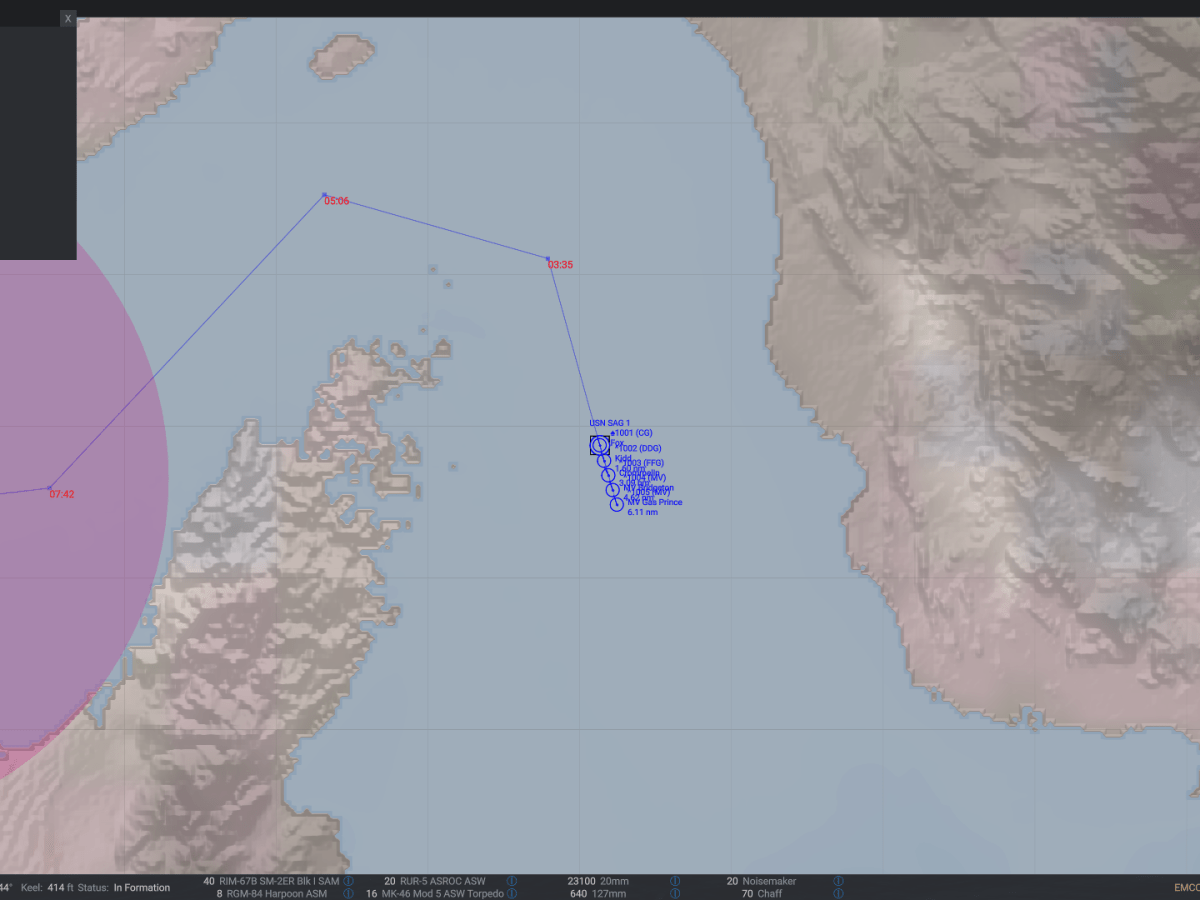
Task: Show info for 127mm ammunition
Action: [x=675, y=893]
